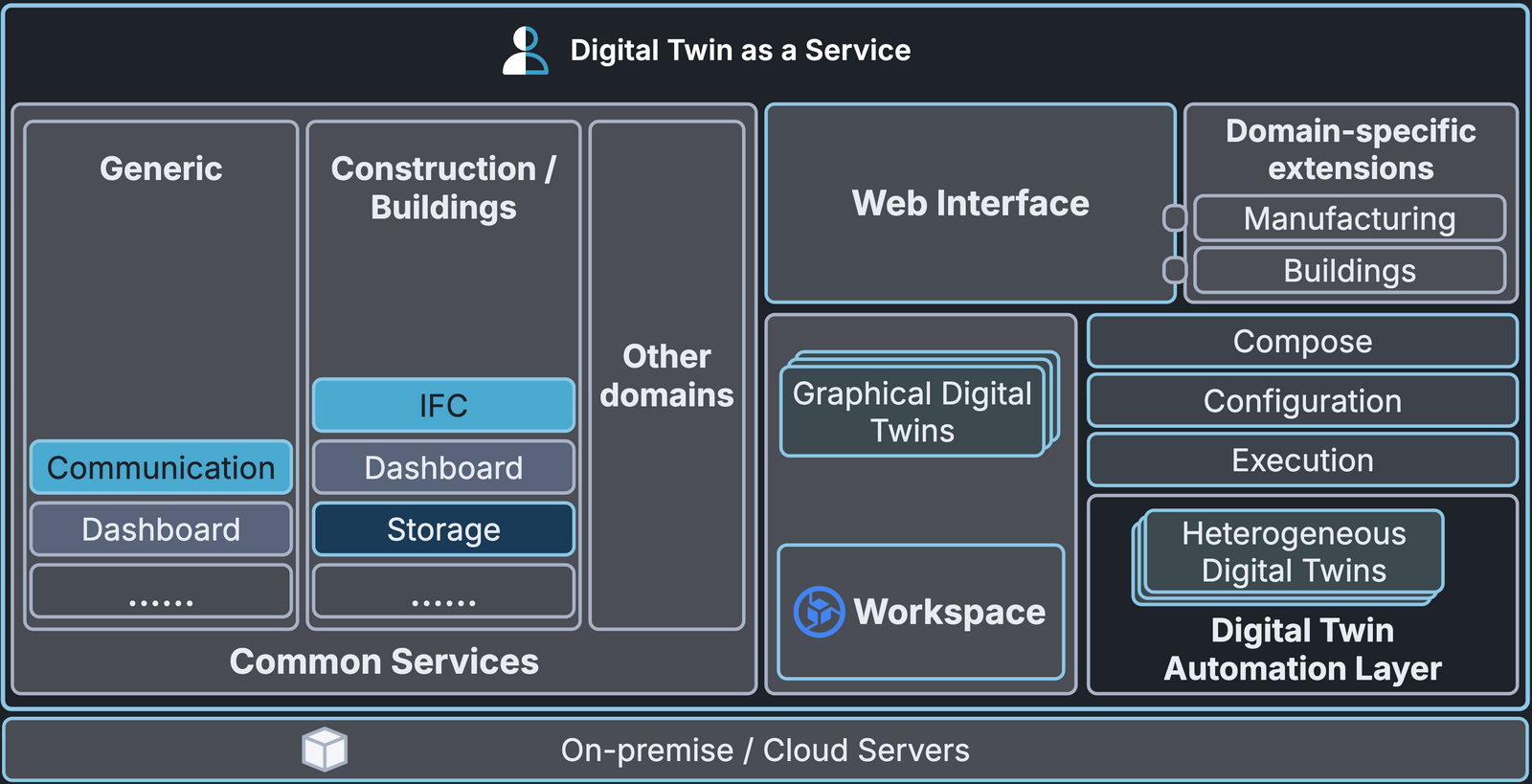Click the "Common Services" label
1532x784 pixels.
point(384,661)
